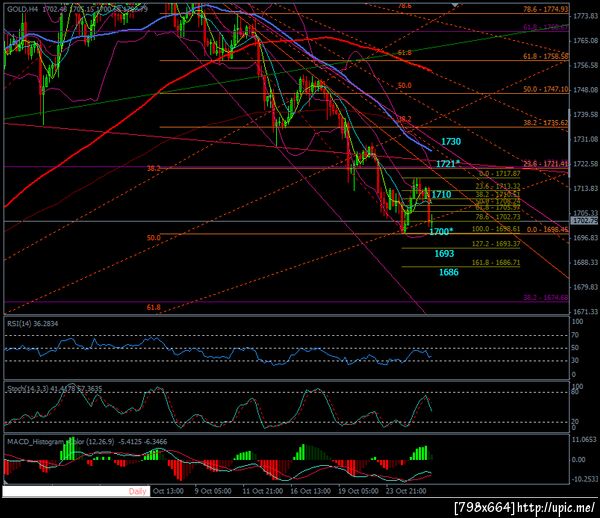Click the 23 Oct 21:00 time axis label
Image resolution: width=600 pixels, height=518 pixels.
point(406,491)
